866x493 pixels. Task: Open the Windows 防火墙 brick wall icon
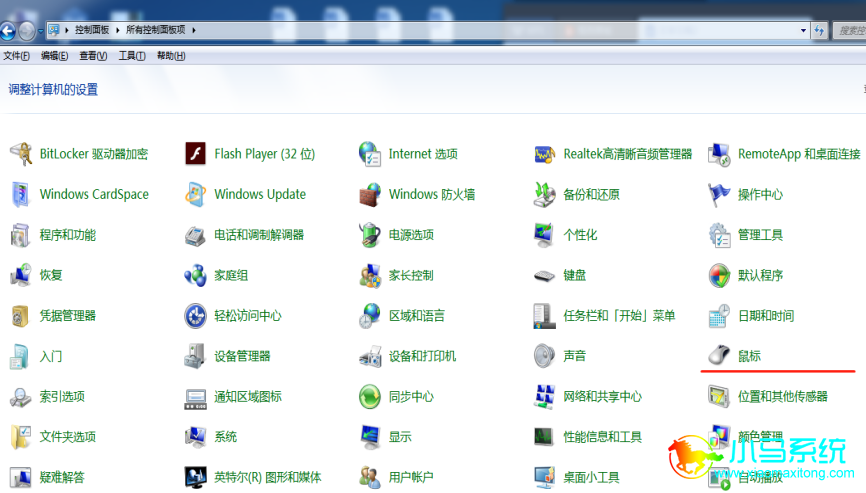[369, 194]
